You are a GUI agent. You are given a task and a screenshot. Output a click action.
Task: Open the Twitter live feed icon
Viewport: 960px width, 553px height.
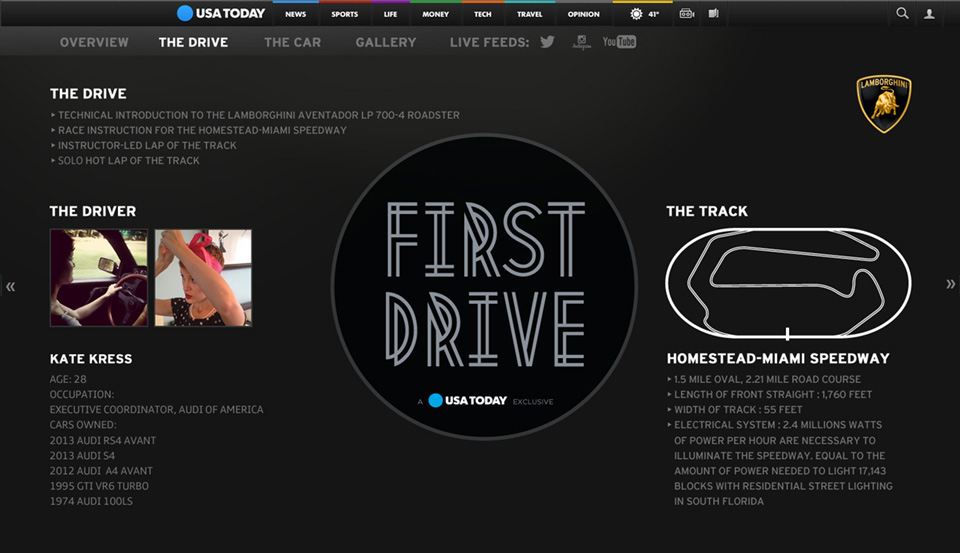pyautogui.click(x=547, y=42)
